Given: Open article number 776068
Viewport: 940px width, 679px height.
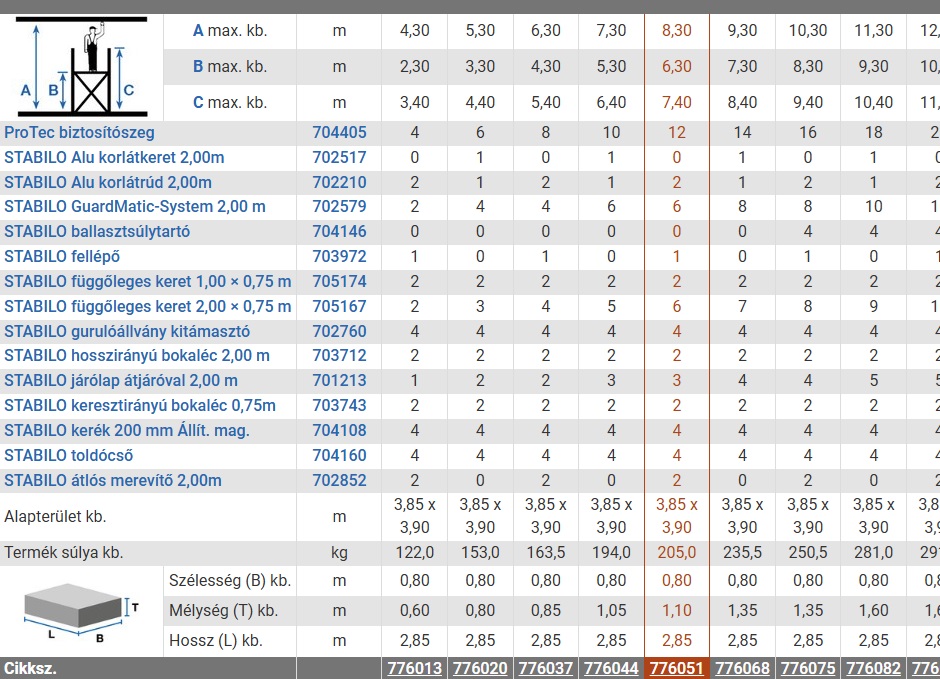Looking at the screenshot, I should click(742, 668).
